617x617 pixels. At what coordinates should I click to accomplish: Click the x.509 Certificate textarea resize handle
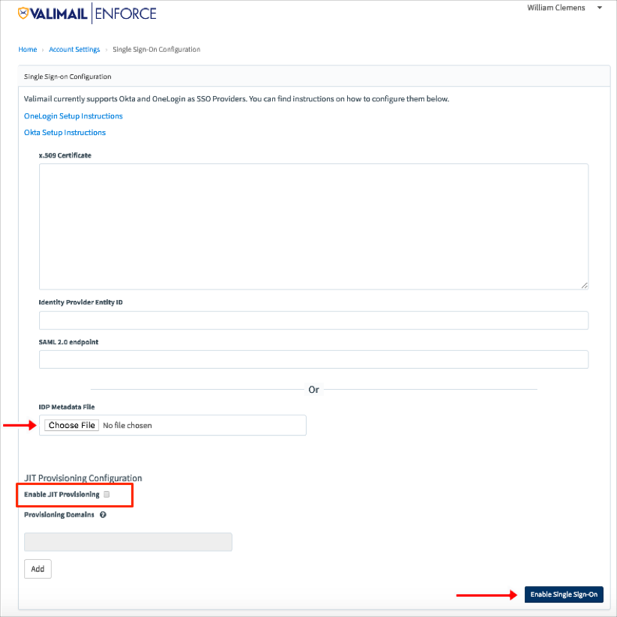583,284
